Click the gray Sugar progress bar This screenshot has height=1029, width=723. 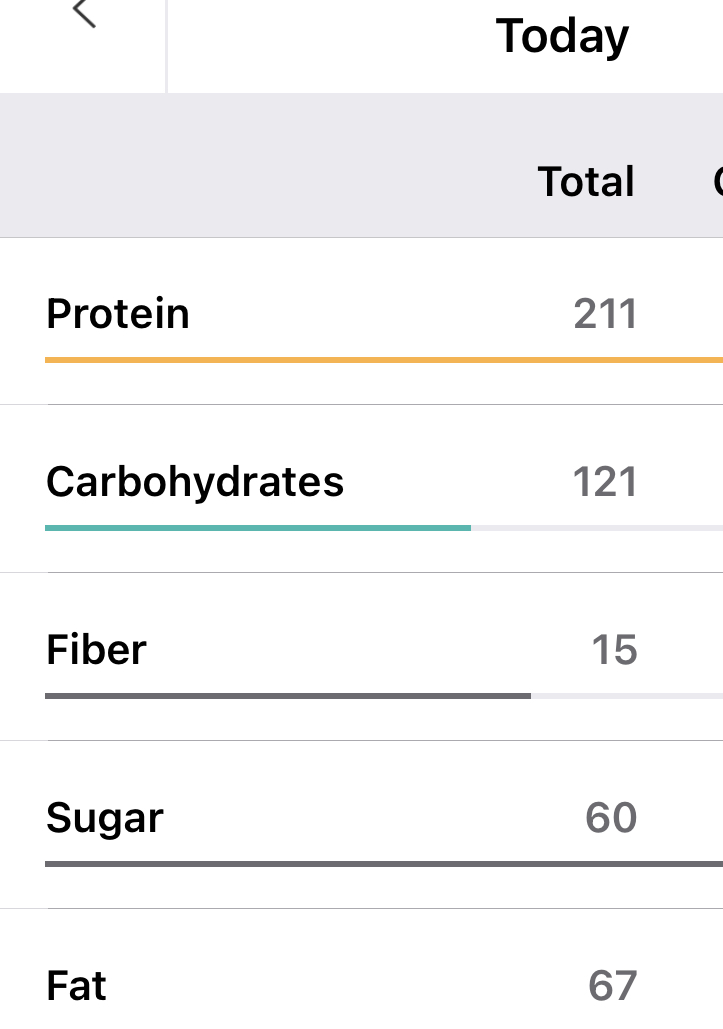(x=383, y=863)
